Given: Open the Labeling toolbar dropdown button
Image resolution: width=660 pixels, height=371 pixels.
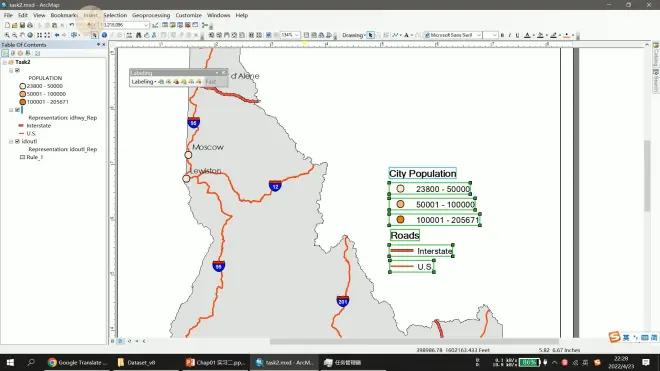Looking at the screenshot, I should (144, 82).
